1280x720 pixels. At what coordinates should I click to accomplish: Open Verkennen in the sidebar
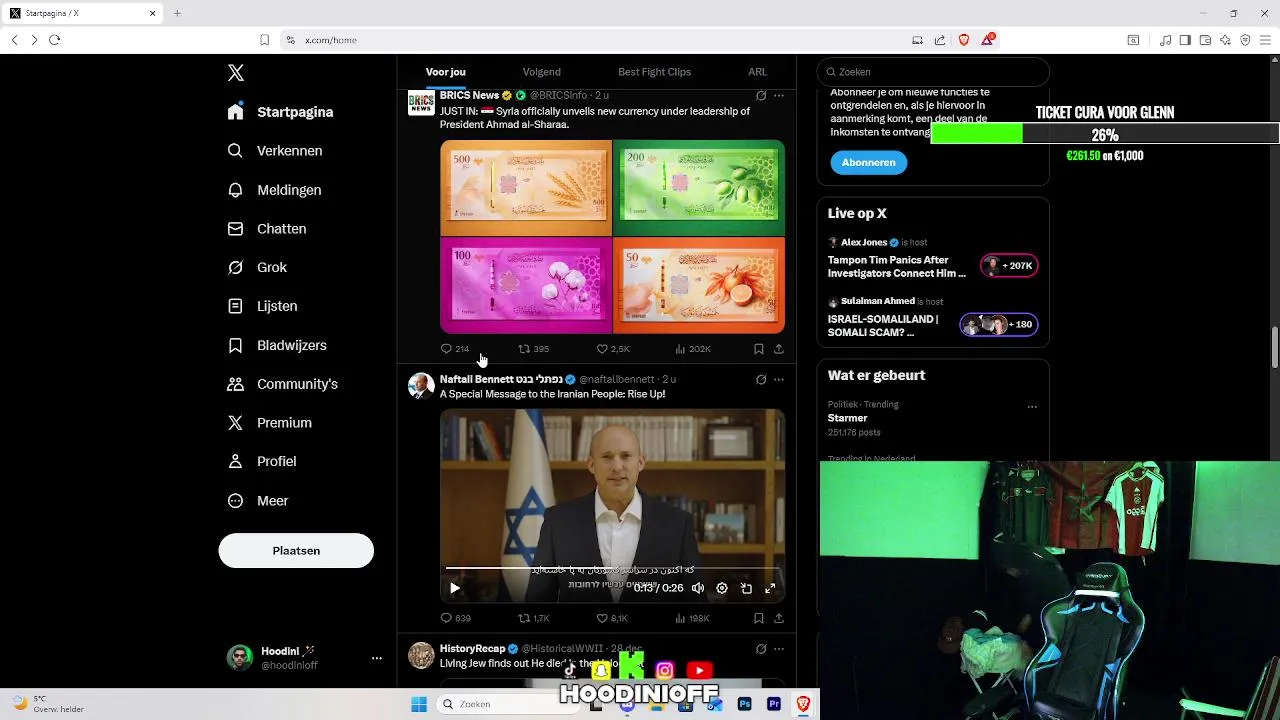point(275,151)
